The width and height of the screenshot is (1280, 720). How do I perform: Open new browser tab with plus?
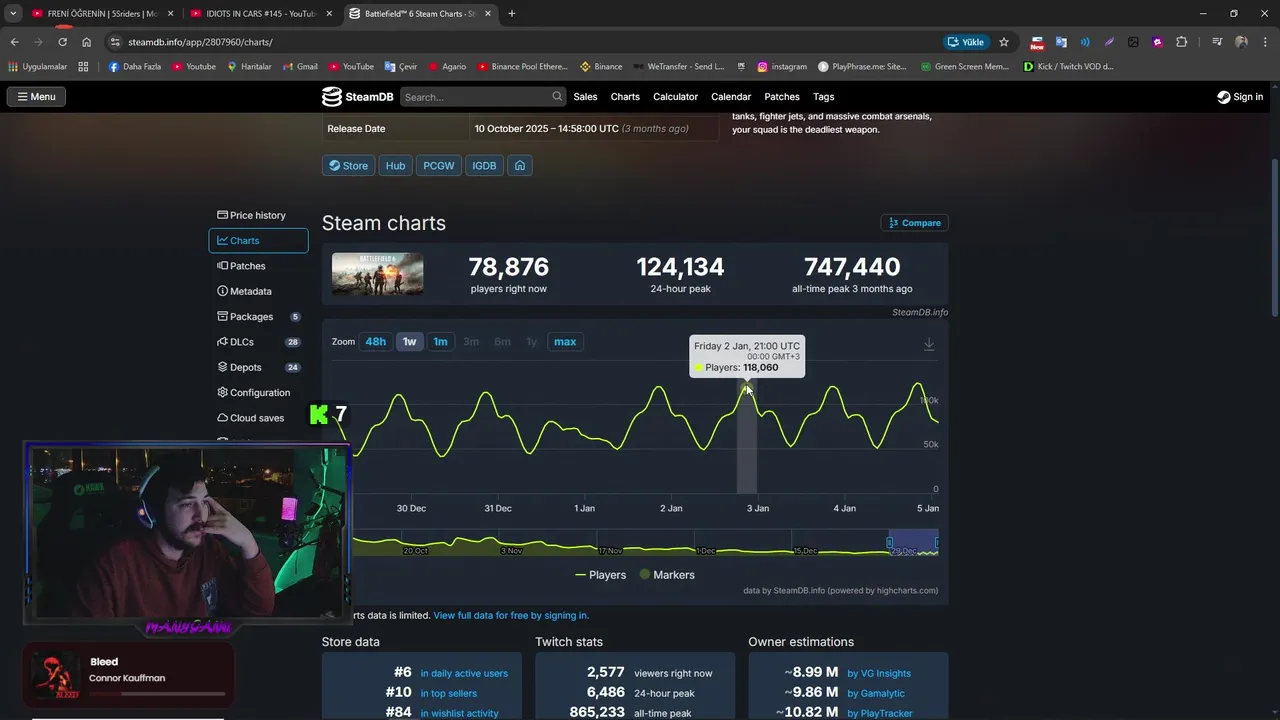[x=512, y=14]
